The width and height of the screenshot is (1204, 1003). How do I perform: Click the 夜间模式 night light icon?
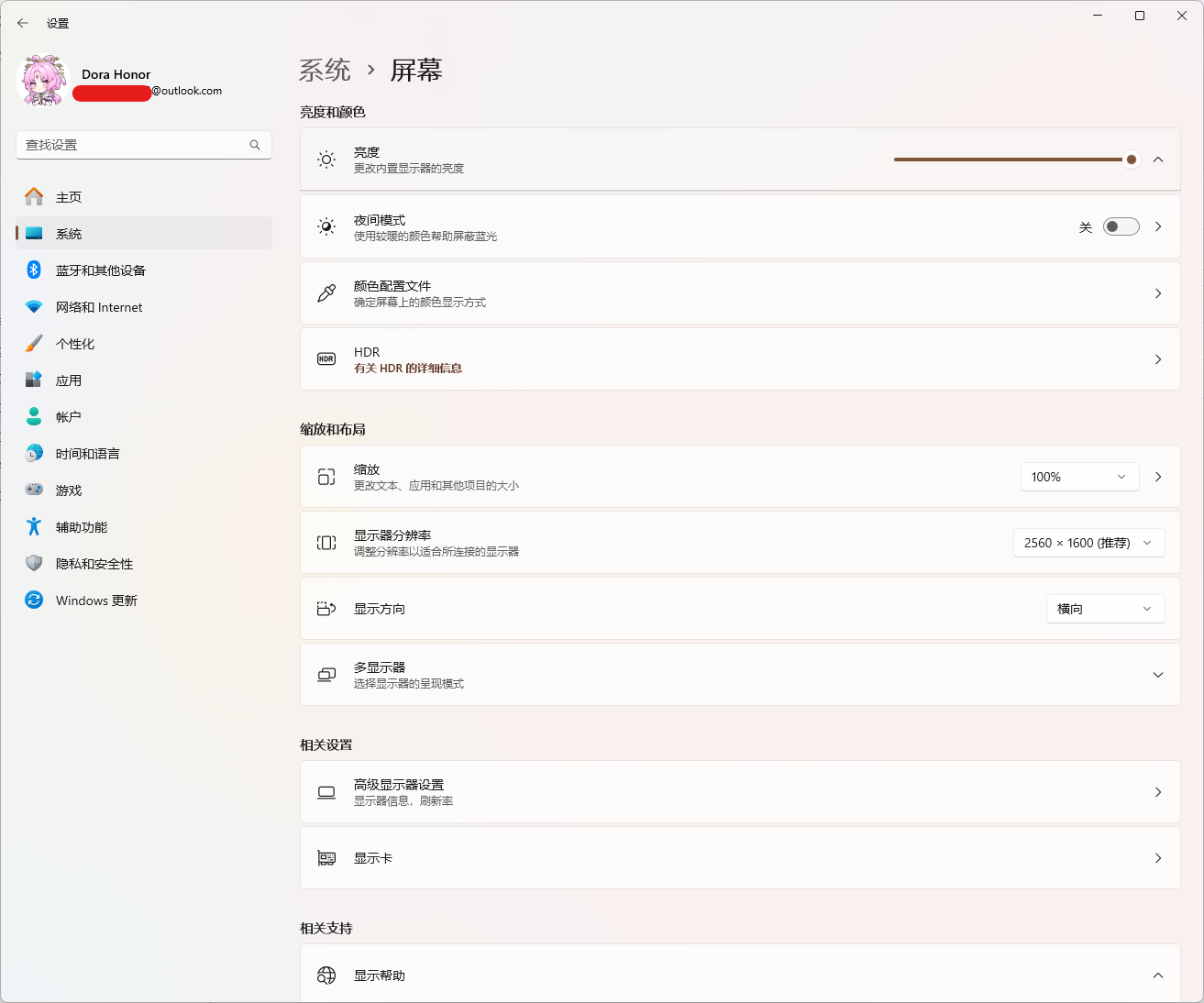(326, 226)
